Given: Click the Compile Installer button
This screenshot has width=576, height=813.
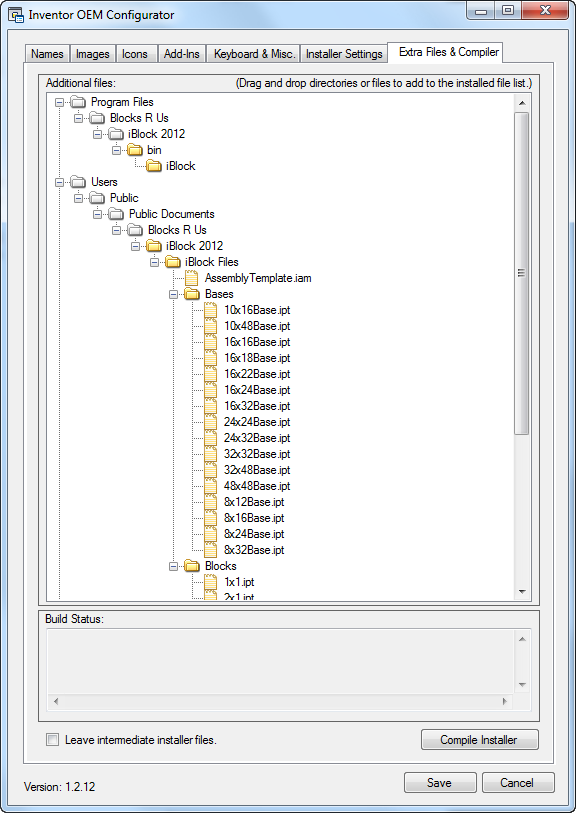Looking at the screenshot, I should (x=480, y=739).
